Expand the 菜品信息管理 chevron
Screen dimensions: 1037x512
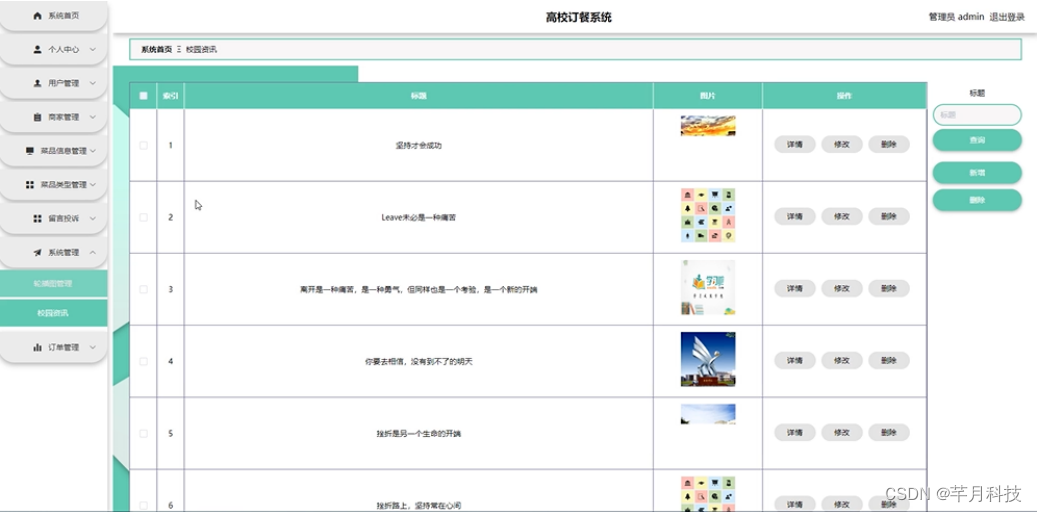pyautogui.click(x=93, y=151)
